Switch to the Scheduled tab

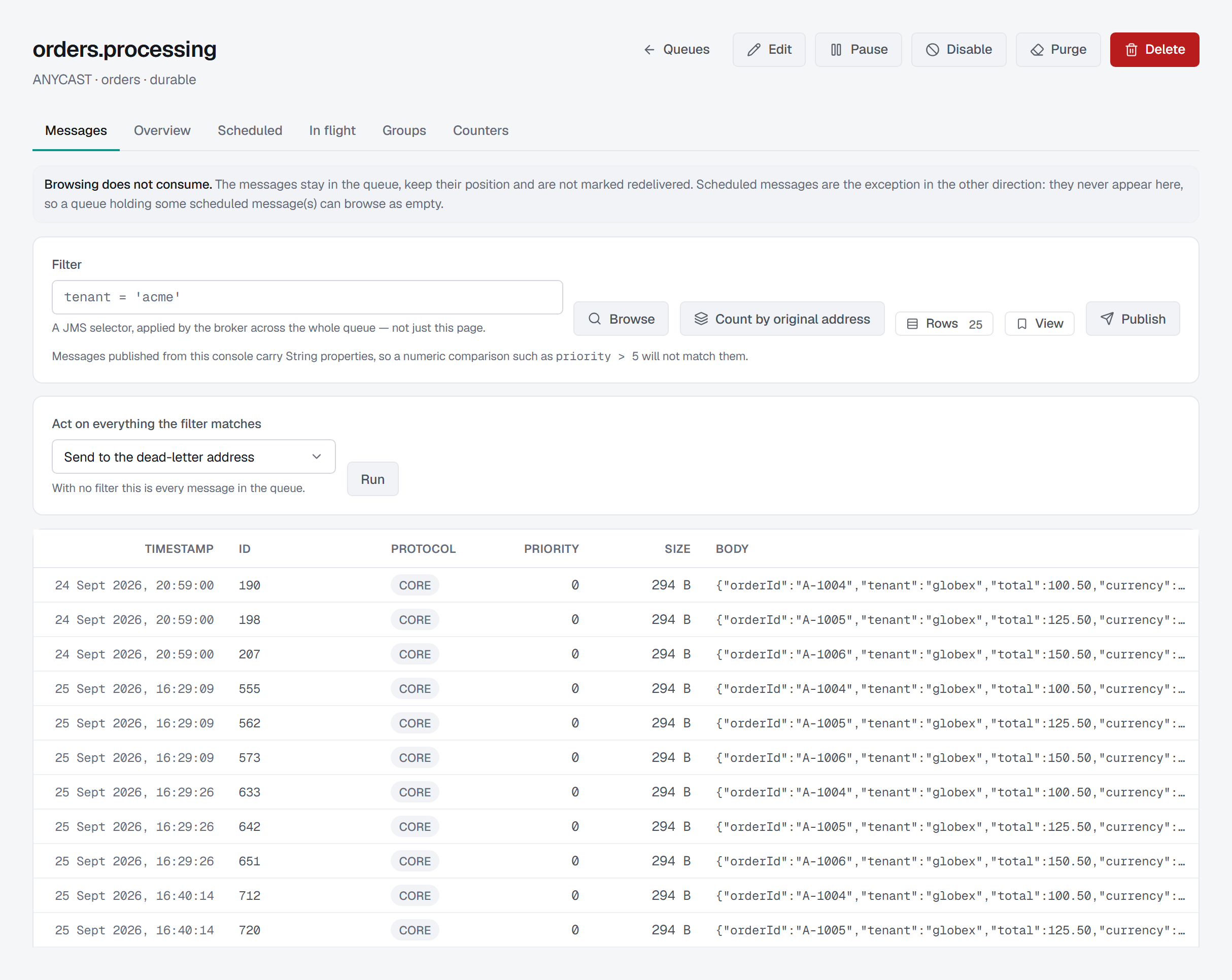coord(250,131)
